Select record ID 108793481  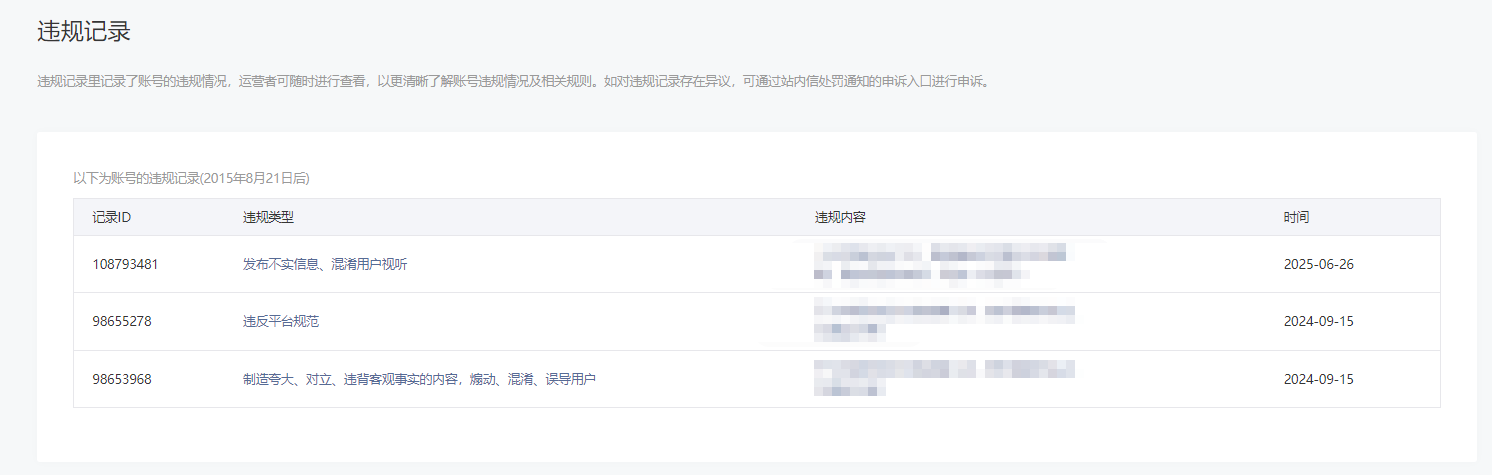(125, 264)
